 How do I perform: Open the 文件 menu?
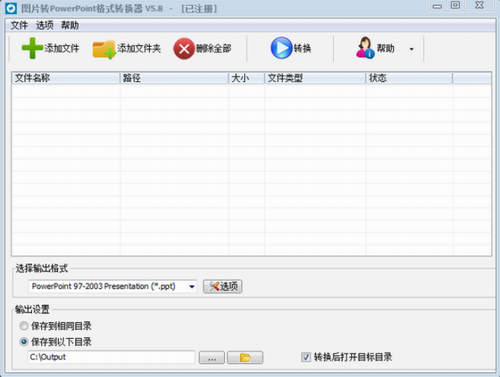(19, 25)
